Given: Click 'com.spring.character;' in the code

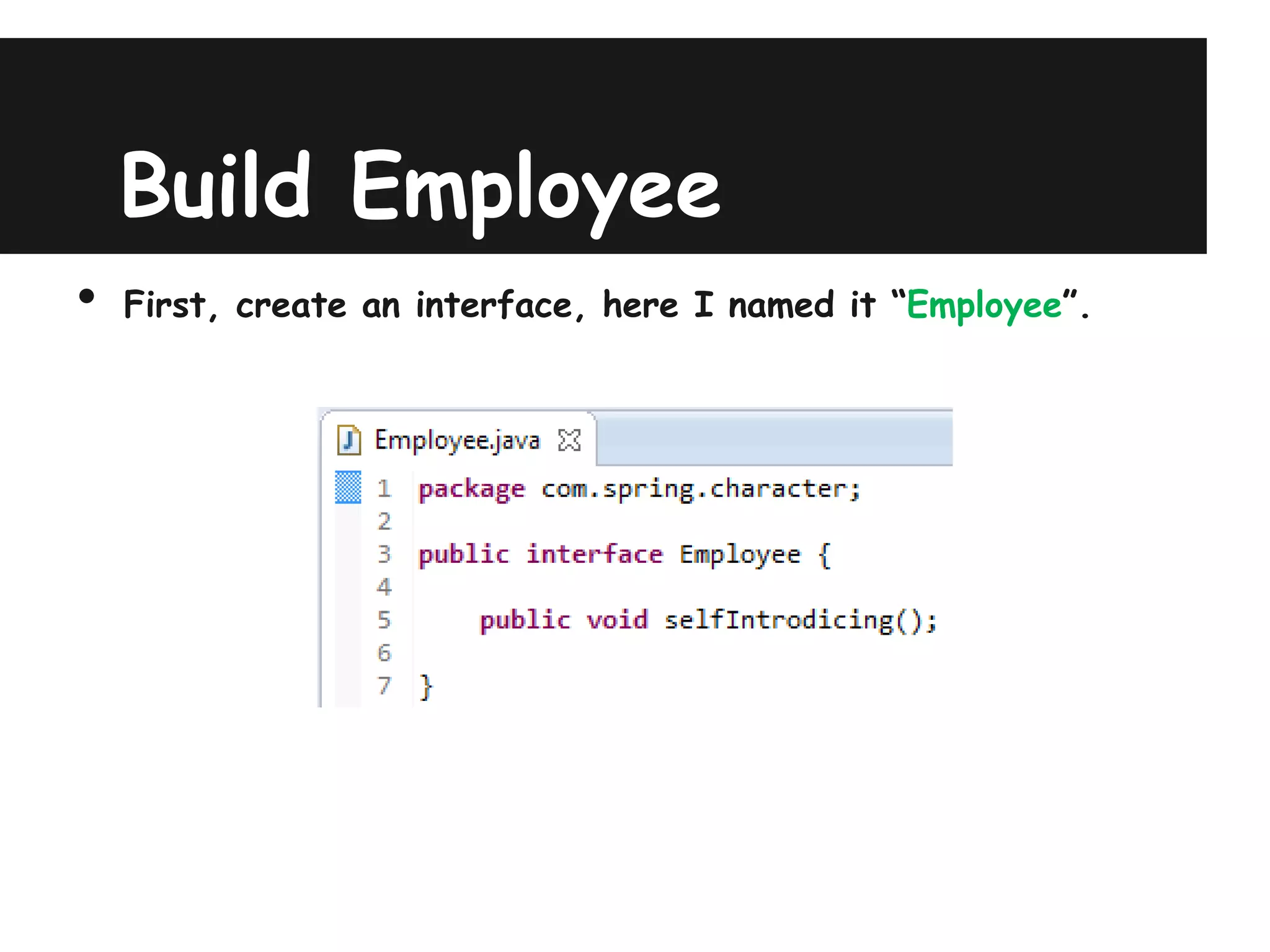Looking at the screenshot, I should 701,490.
